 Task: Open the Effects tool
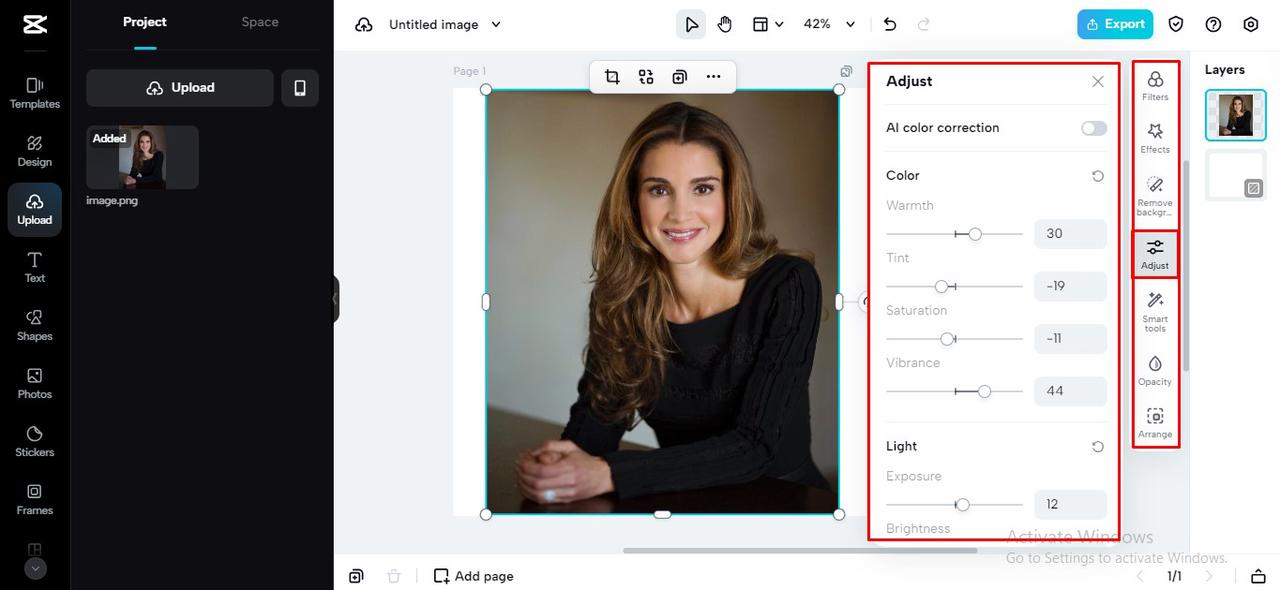pyautogui.click(x=1155, y=138)
